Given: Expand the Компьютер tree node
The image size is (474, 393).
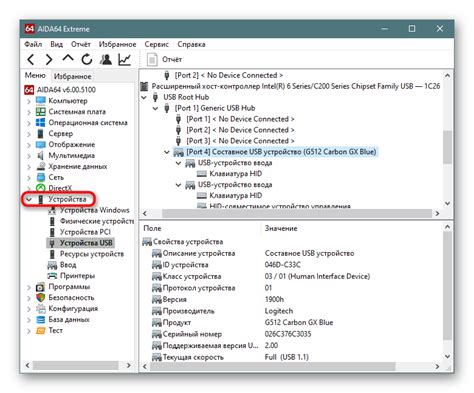Looking at the screenshot, I should (29, 101).
